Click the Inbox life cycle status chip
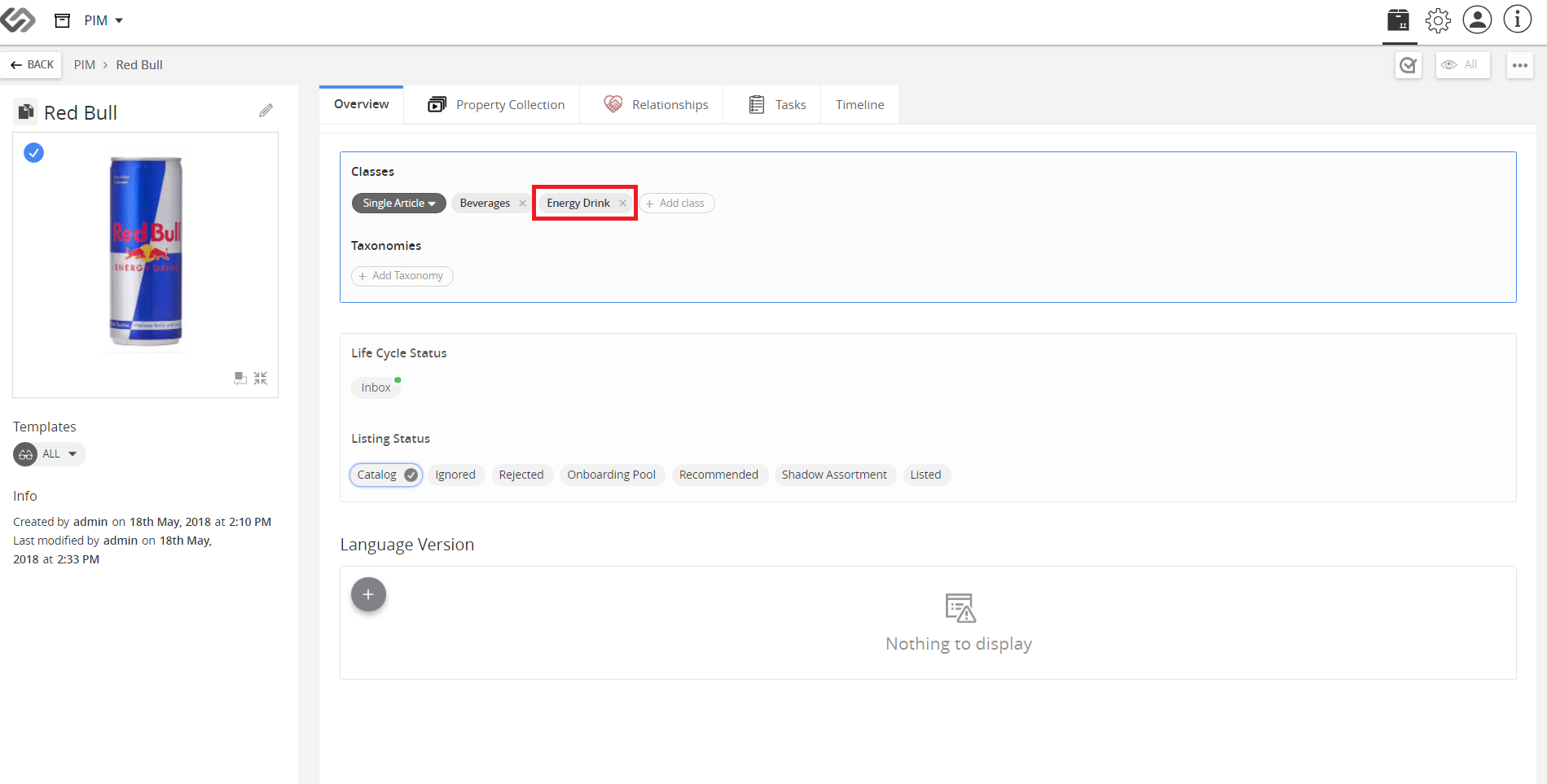The width and height of the screenshot is (1547, 784). coord(376,388)
